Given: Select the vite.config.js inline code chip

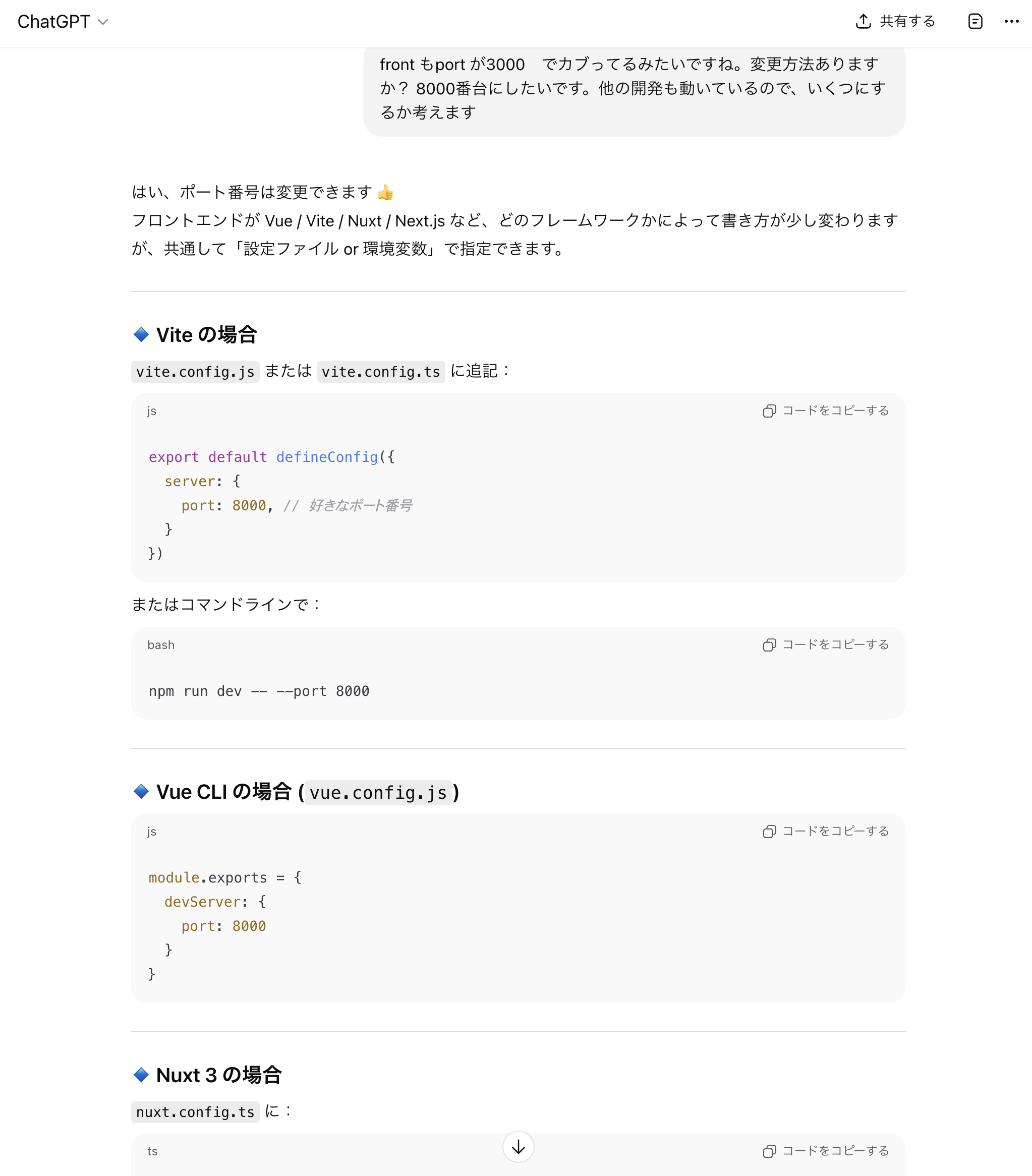Looking at the screenshot, I should 195,372.
